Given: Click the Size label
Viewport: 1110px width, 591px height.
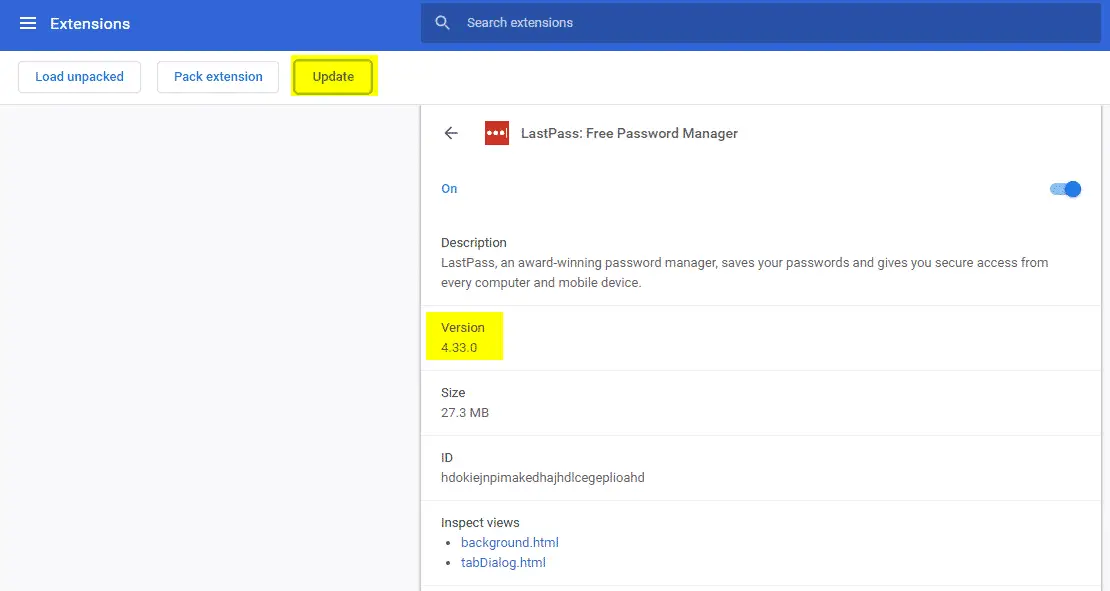Looking at the screenshot, I should pyautogui.click(x=453, y=392).
